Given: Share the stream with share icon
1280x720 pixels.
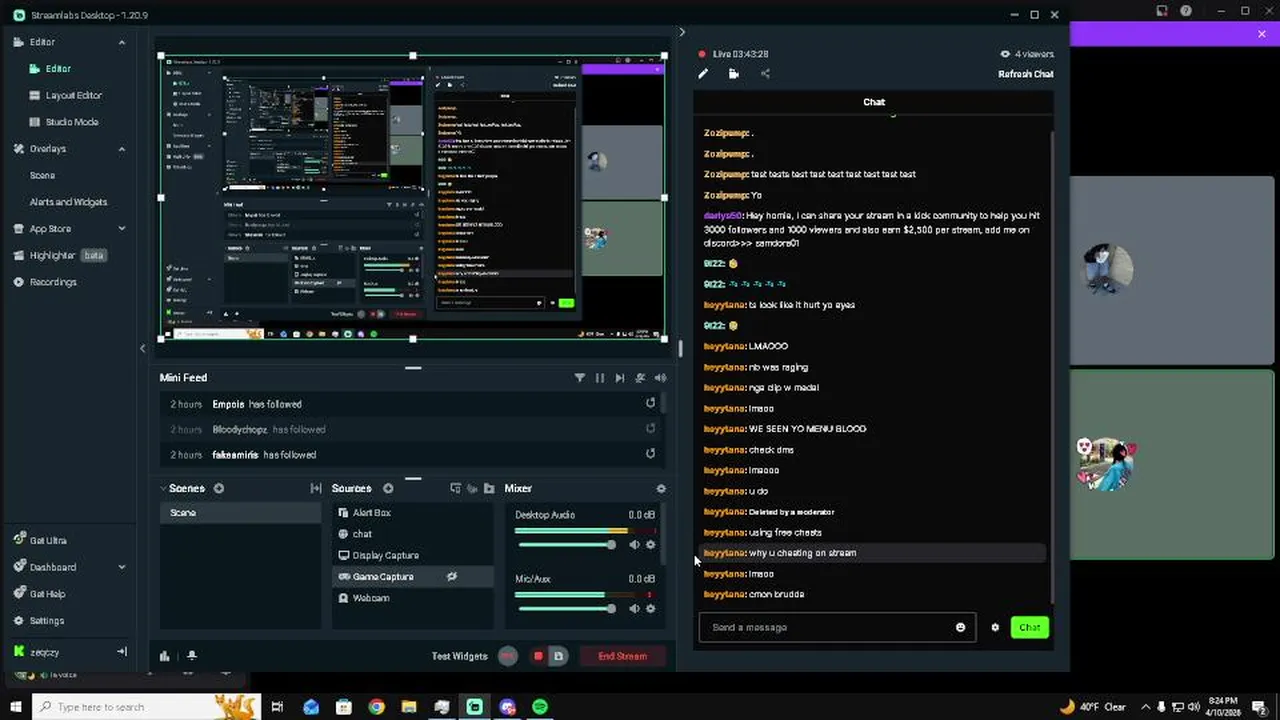Looking at the screenshot, I should click(x=765, y=74).
